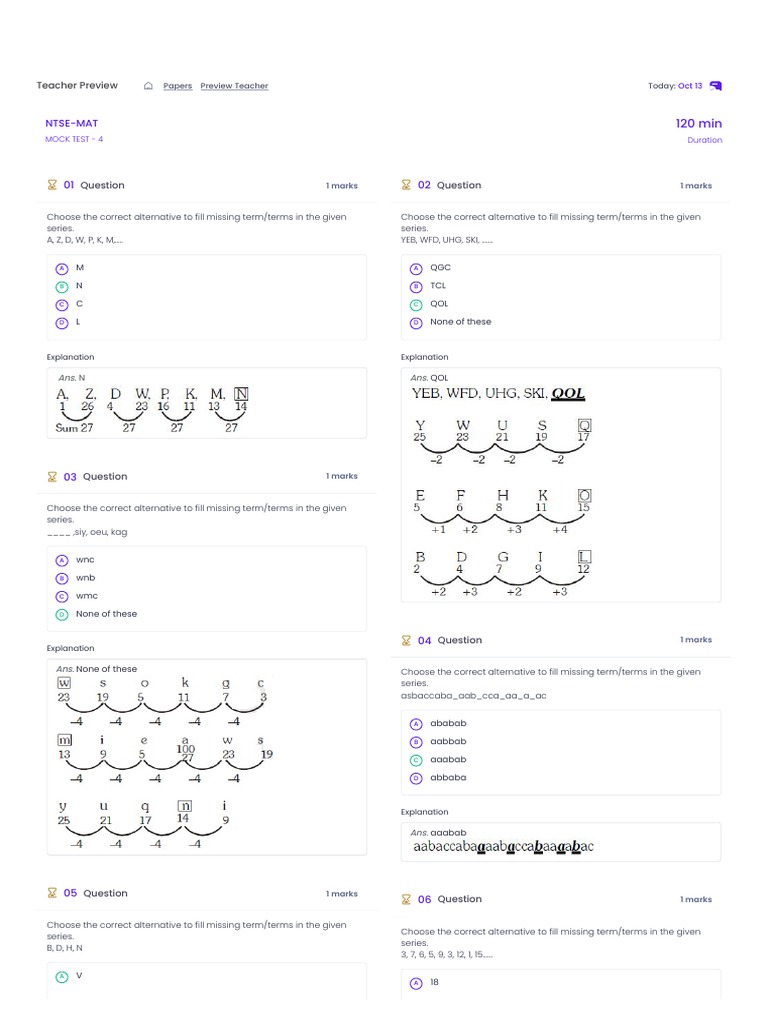
Task: Select option C 'aaabab' in Question 04
Action: 416,760
